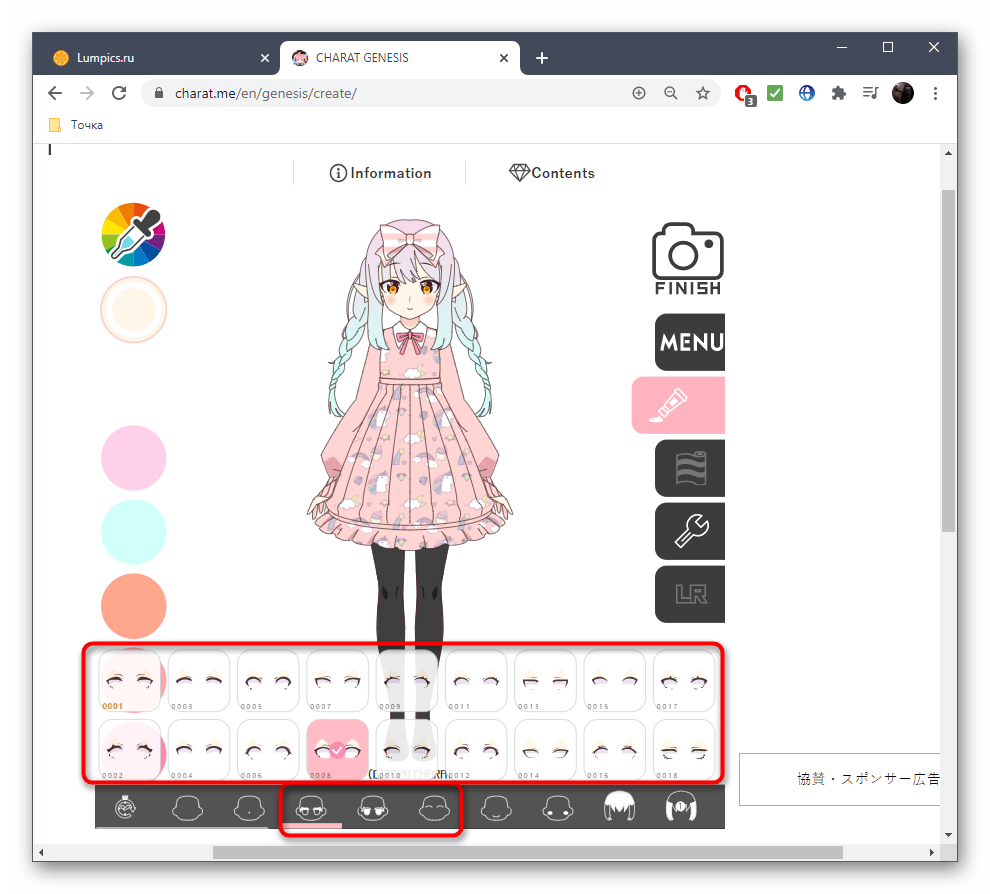990x894 pixels.
Task: Open the Information link
Action: click(380, 173)
